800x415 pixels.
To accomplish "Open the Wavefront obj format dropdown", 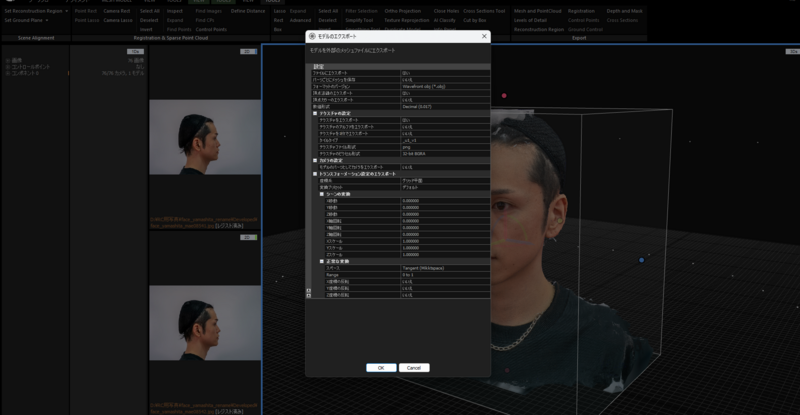I will (445, 86).
